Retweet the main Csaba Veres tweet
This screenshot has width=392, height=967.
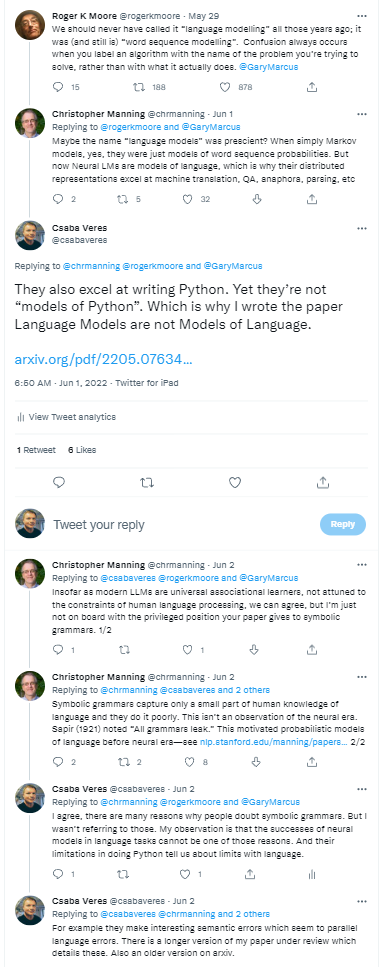147,482
